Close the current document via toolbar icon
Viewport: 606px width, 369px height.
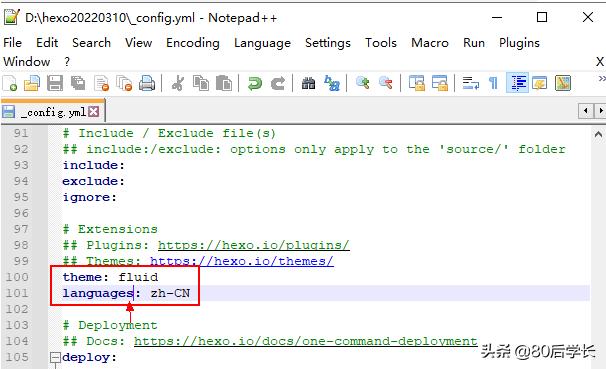[102, 83]
